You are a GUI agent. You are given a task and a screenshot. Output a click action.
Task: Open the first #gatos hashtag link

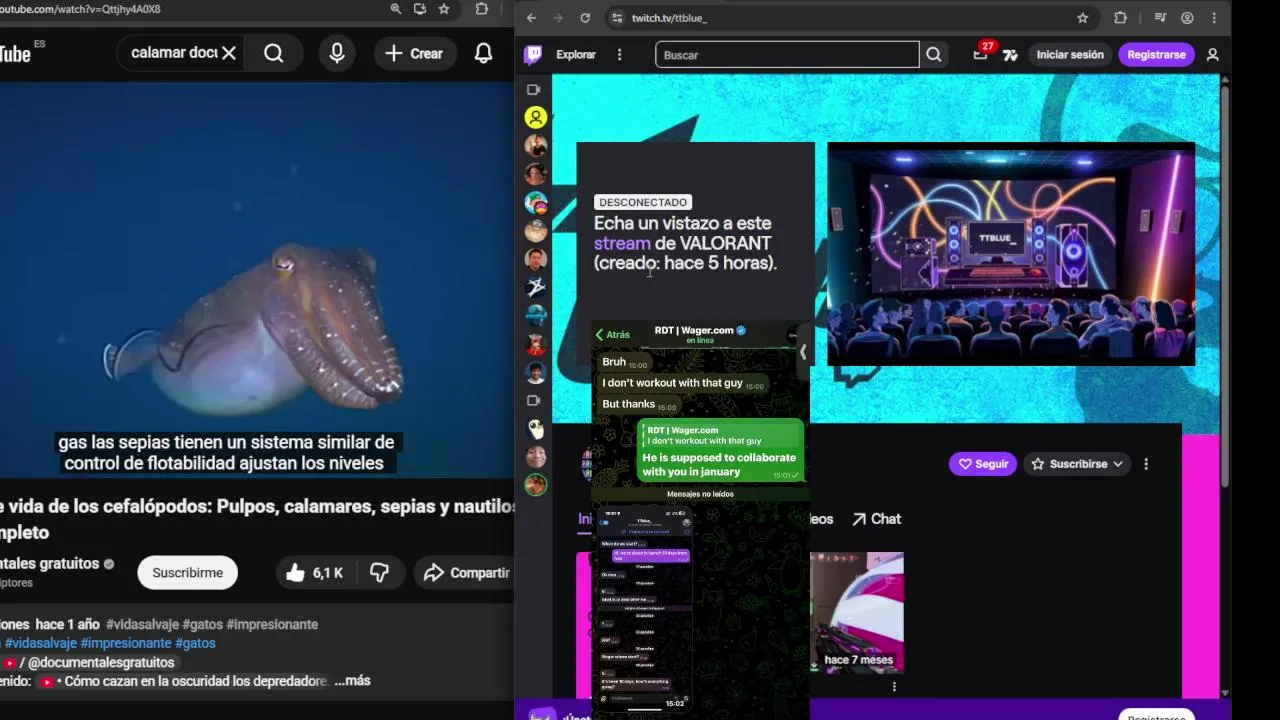202,624
